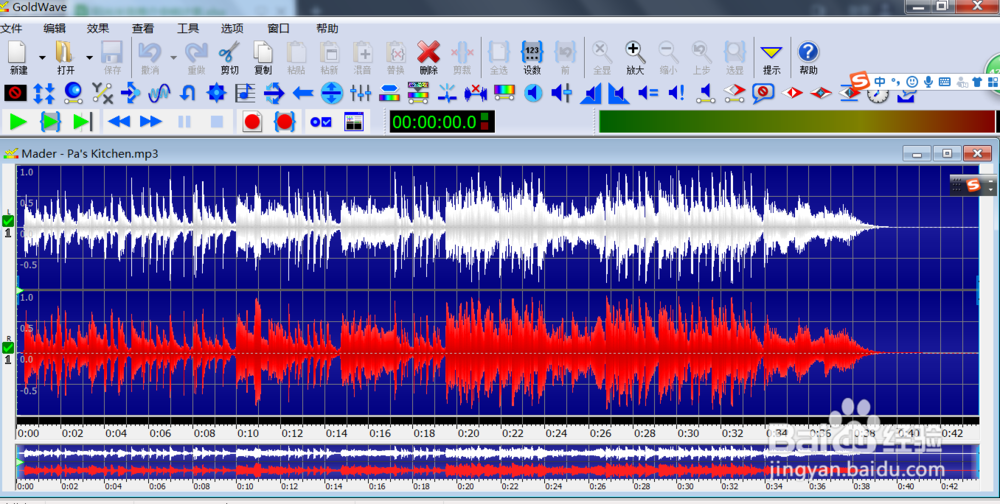Image resolution: width=1000 pixels, height=504 pixels.
Task: Click the fade in rising speaker icon
Action: click(x=591, y=93)
